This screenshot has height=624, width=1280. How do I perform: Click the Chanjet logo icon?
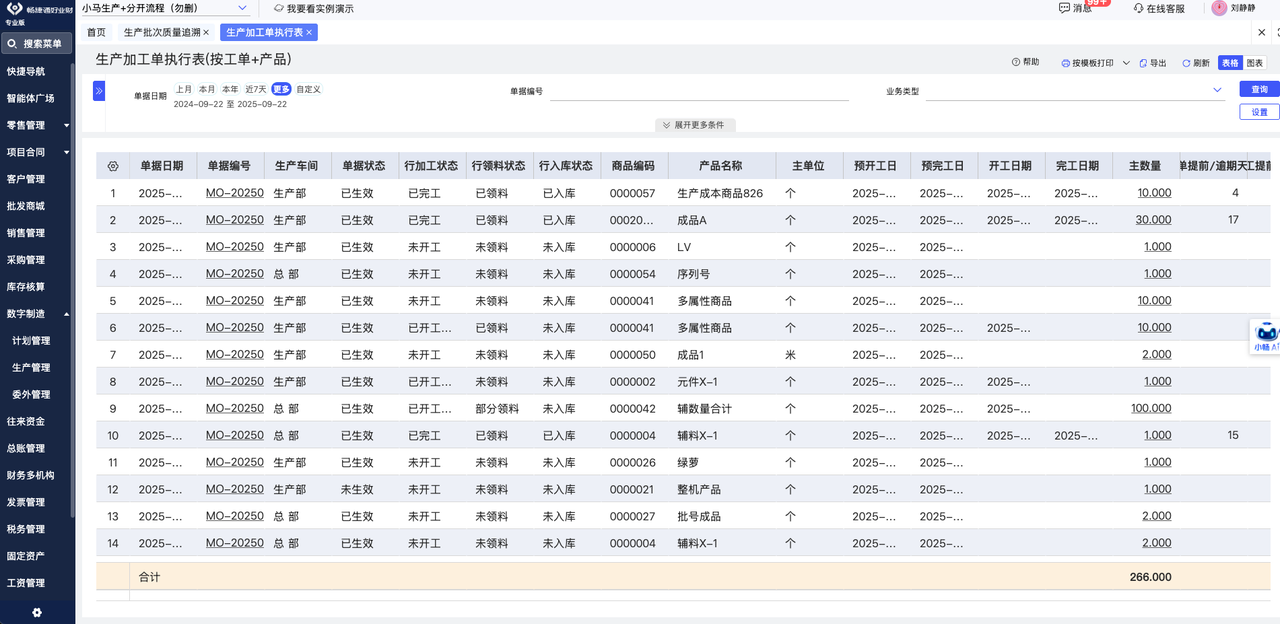(x=17, y=9)
